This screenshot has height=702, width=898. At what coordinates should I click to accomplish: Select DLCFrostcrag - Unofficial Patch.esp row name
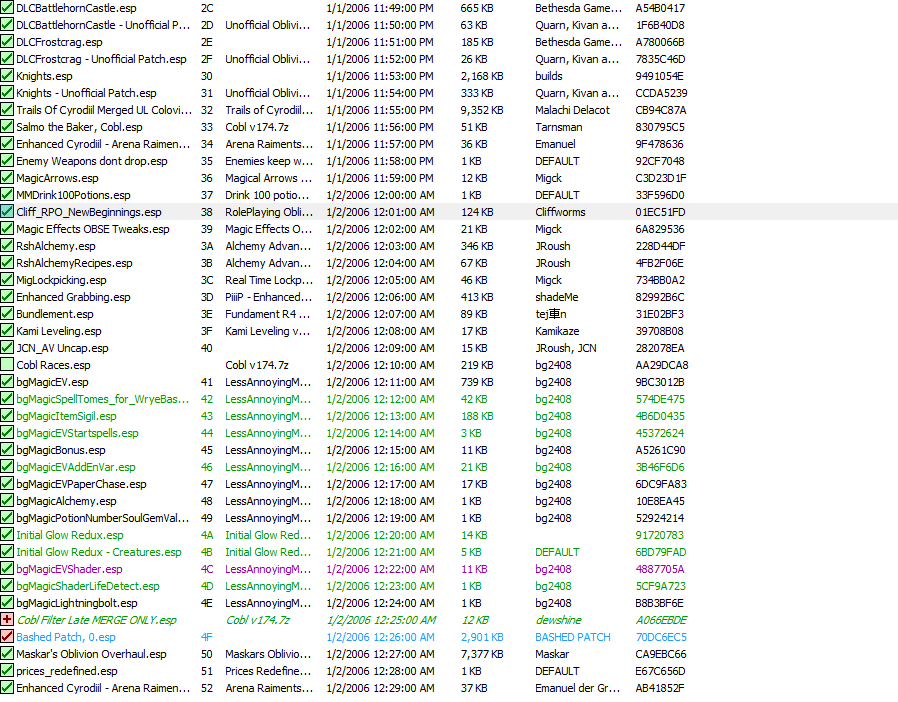(x=101, y=59)
